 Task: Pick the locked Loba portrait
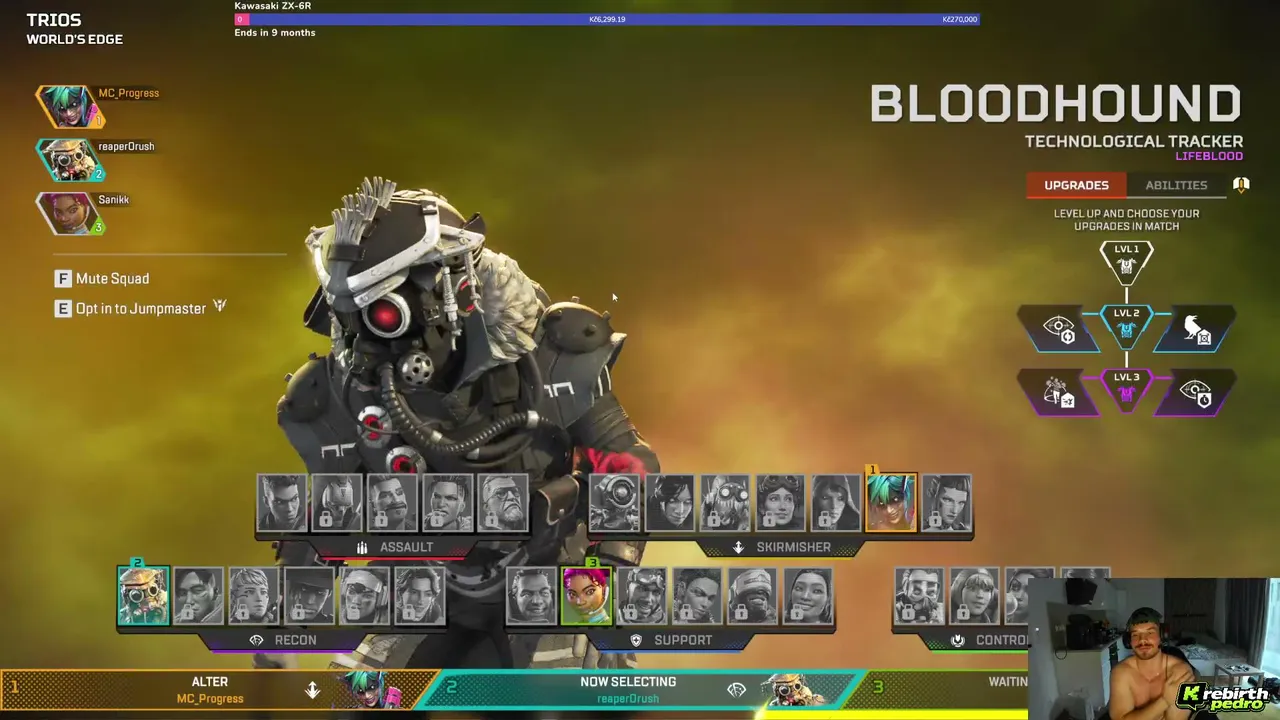point(696,596)
